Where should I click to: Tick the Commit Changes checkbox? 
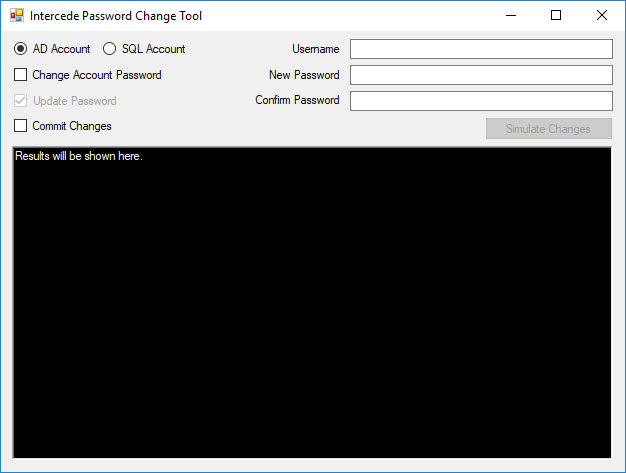click(x=20, y=126)
